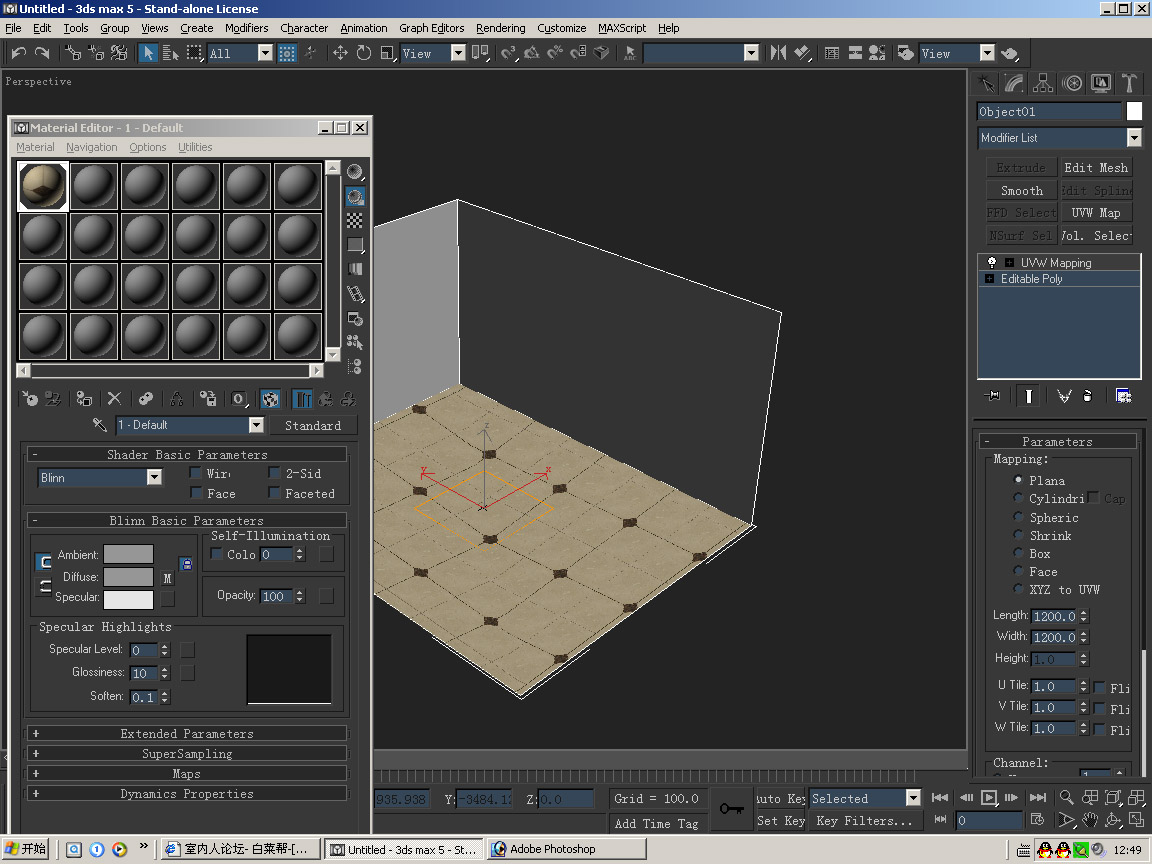Screen dimensions: 1152x864
Task: Activate the Pan hand viewport tool
Action: (1090, 820)
